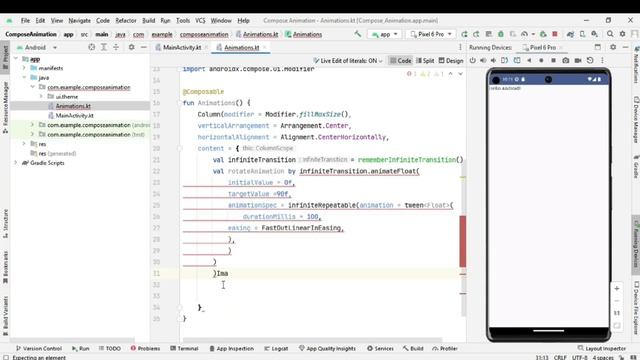This screenshot has width=640, height=360.
Task: Open Layout Inspector tool window
Action: click(x=602, y=349)
